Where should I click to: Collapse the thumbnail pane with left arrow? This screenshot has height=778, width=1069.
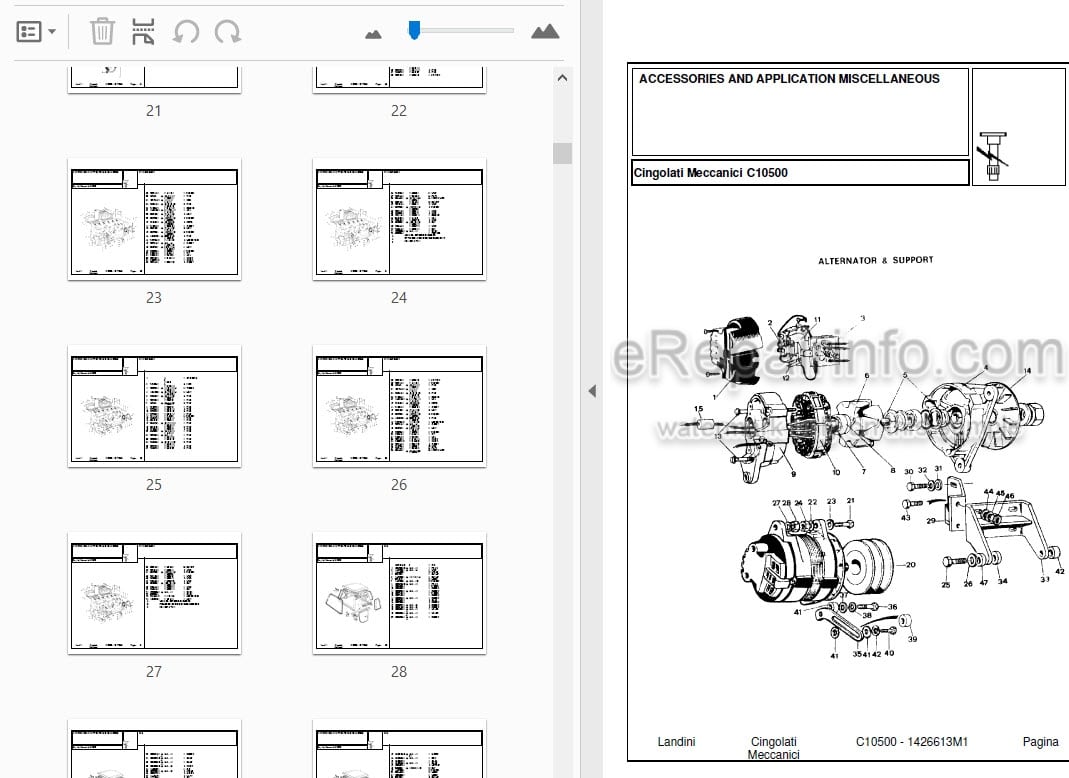click(x=592, y=391)
